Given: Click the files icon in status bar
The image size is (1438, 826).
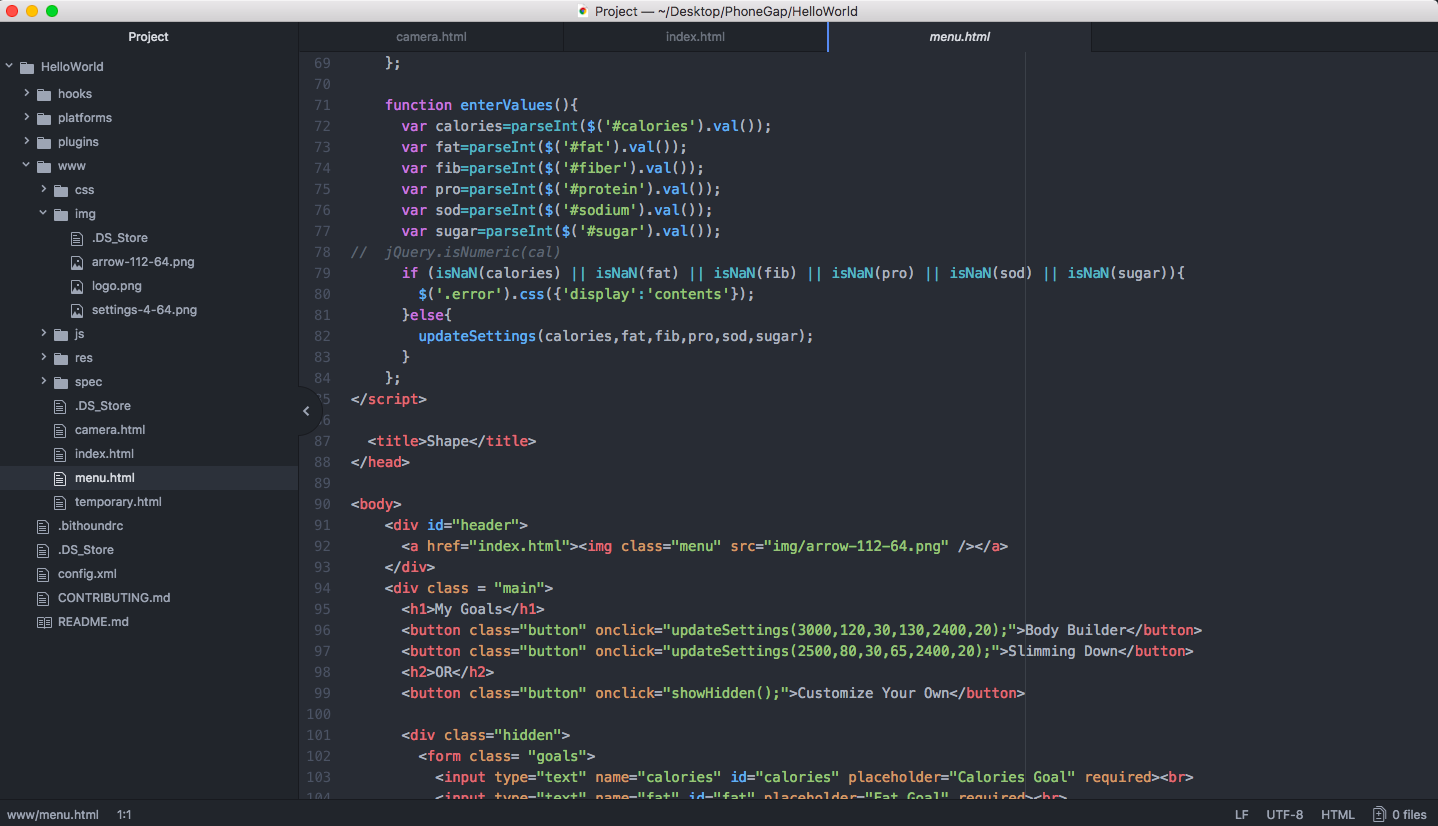Looking at the screenshot, I should pyautogui.click(x=1379, y=814).
